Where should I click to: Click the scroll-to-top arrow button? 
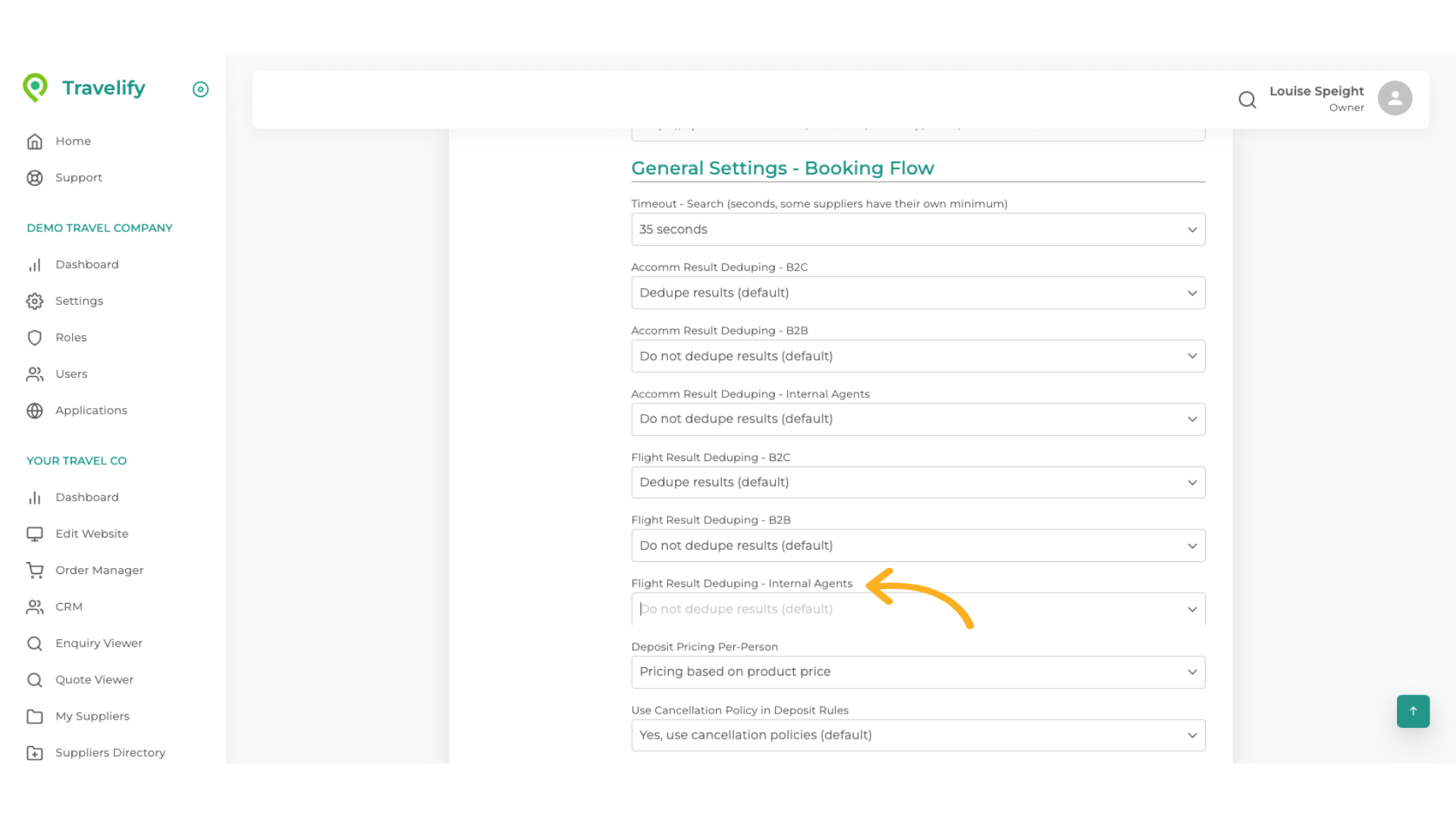point(1413,711)
